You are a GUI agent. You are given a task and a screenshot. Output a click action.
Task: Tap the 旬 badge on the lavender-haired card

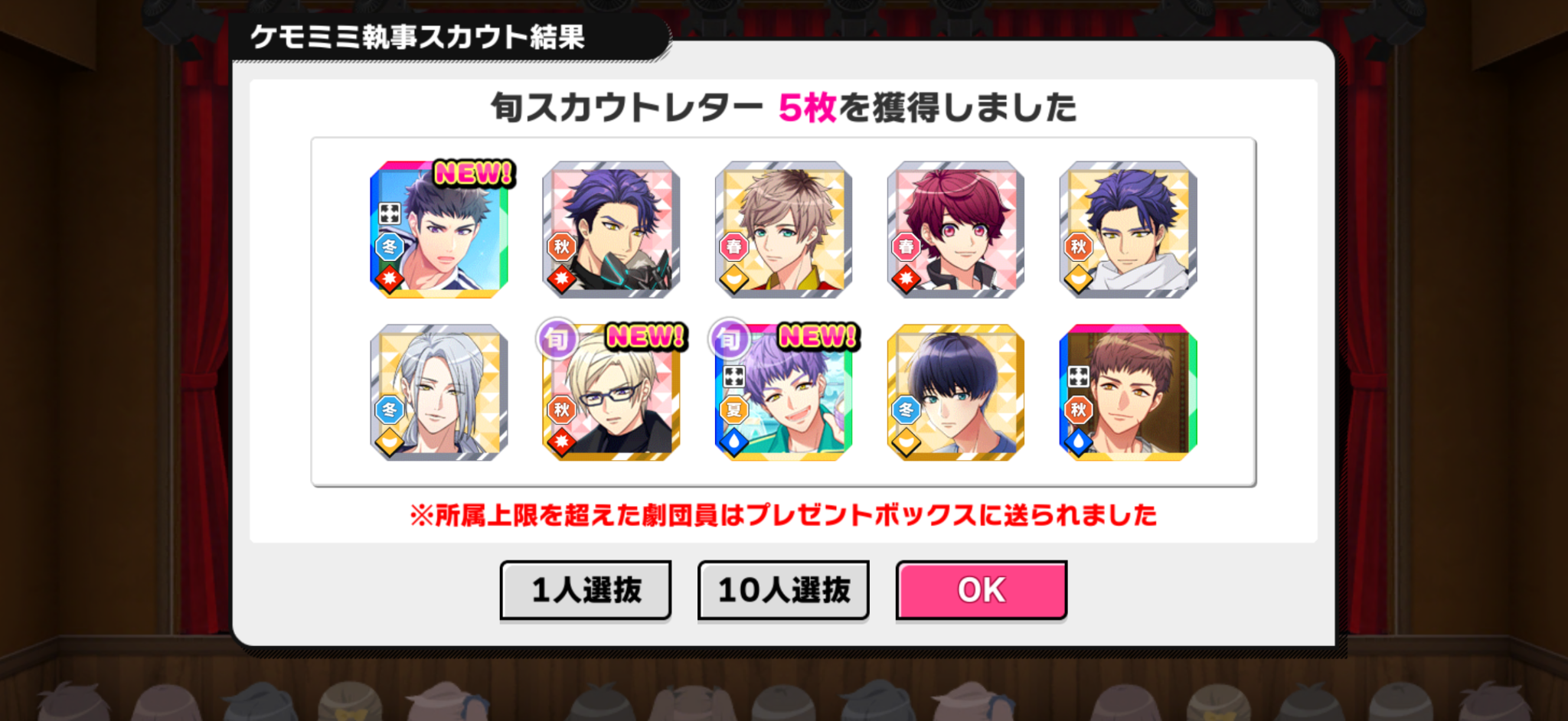click(730, 338)
